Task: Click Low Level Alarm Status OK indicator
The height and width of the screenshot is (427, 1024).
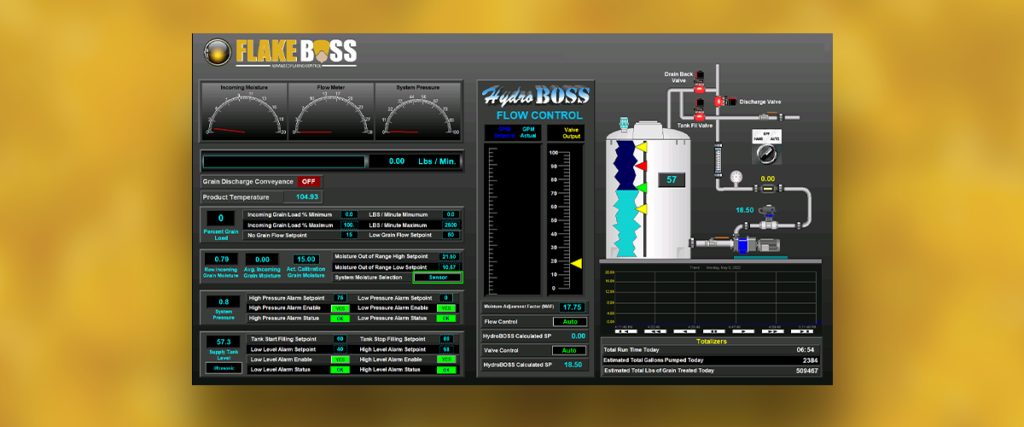Action: (340, 370)
